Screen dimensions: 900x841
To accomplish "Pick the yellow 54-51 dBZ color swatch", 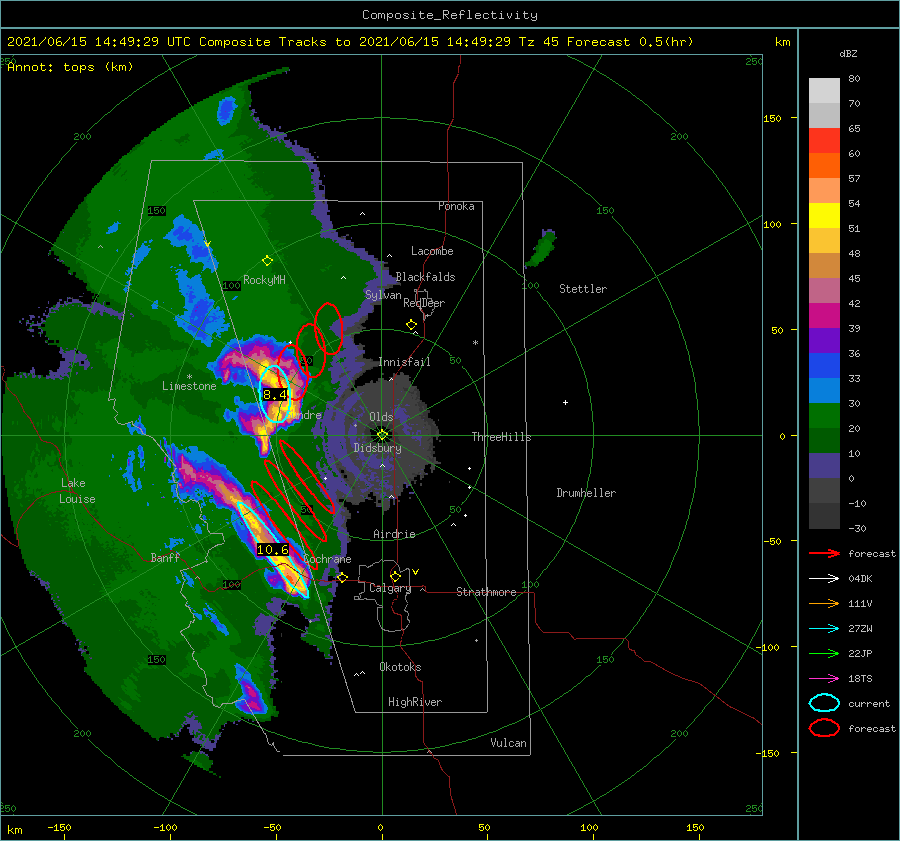I will click(x=824, y=216).
